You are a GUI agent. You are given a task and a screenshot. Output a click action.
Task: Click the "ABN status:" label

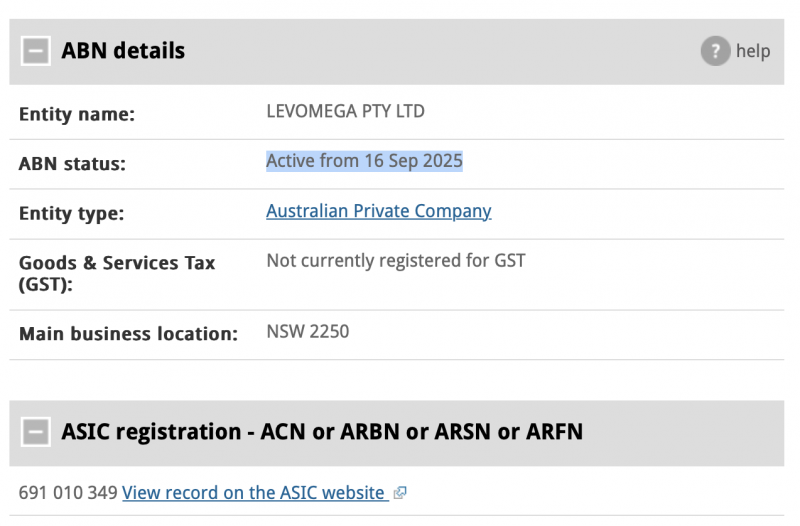pyautogui.click(x=72, y=164)
